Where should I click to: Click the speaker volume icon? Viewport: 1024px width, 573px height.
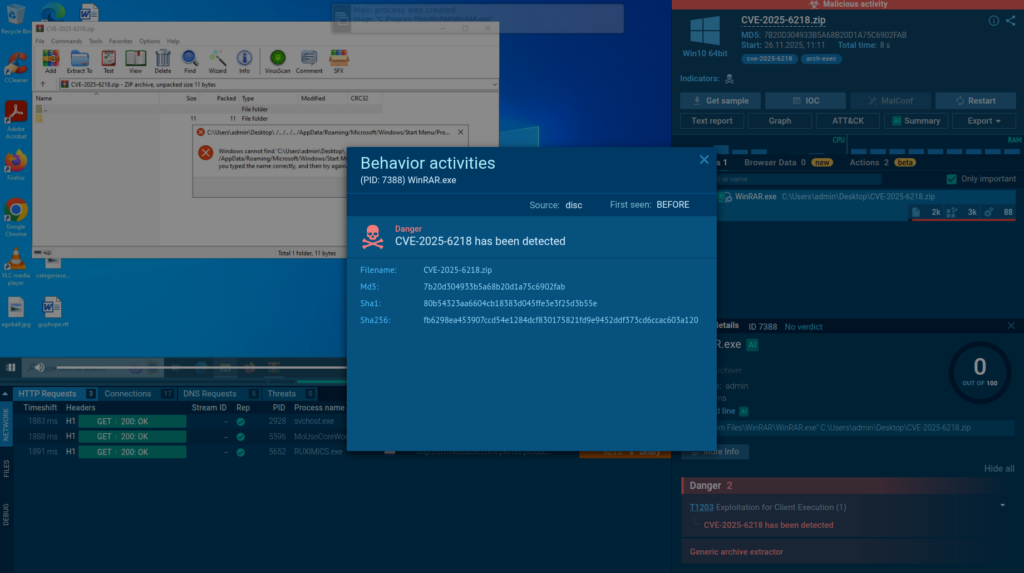pyautogui.click(x=39, y=368)
